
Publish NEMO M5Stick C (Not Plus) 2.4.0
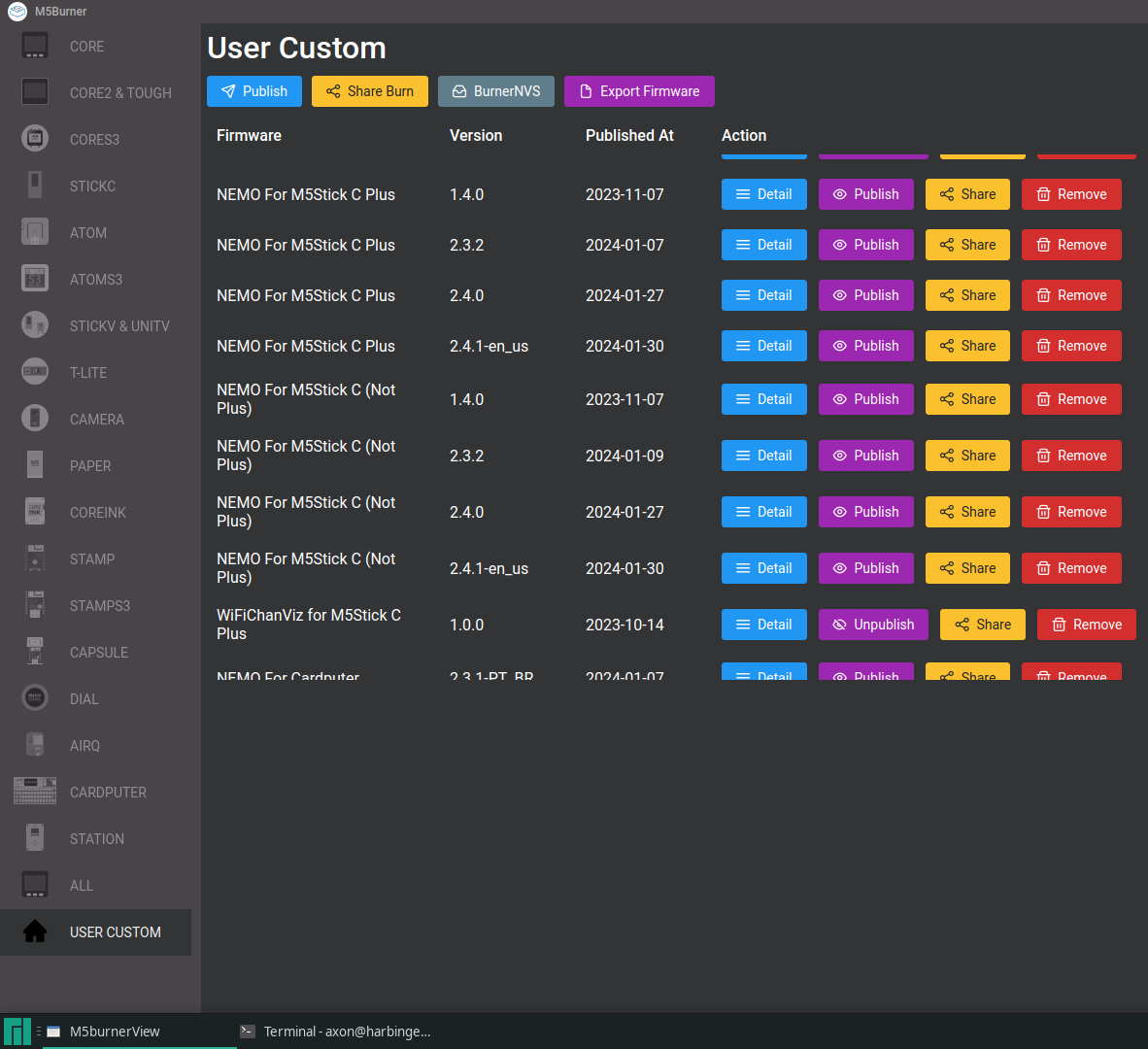tap(865, 512)
